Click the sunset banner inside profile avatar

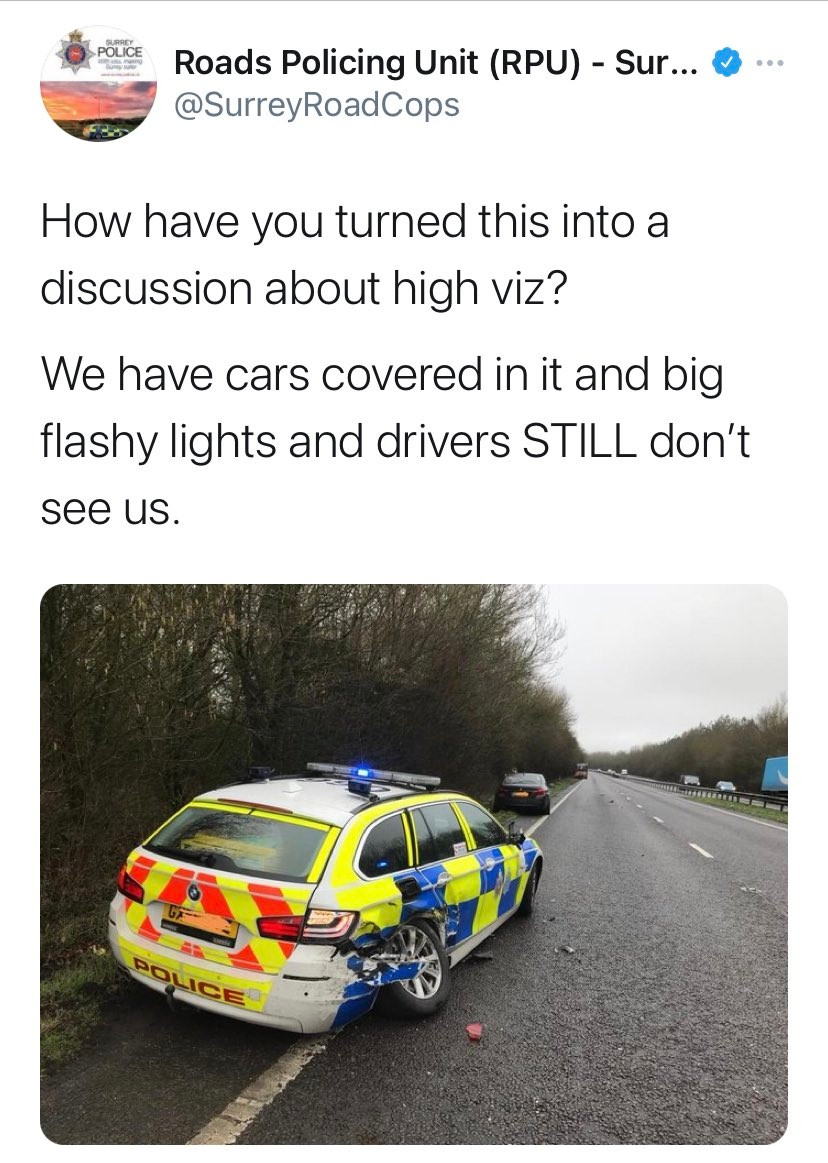(x=99, y=99)
